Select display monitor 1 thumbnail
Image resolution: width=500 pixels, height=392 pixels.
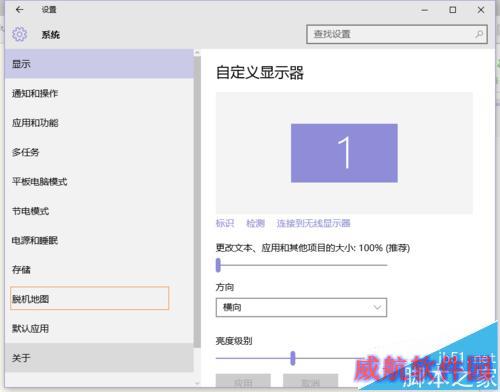(x=344, y=153)
